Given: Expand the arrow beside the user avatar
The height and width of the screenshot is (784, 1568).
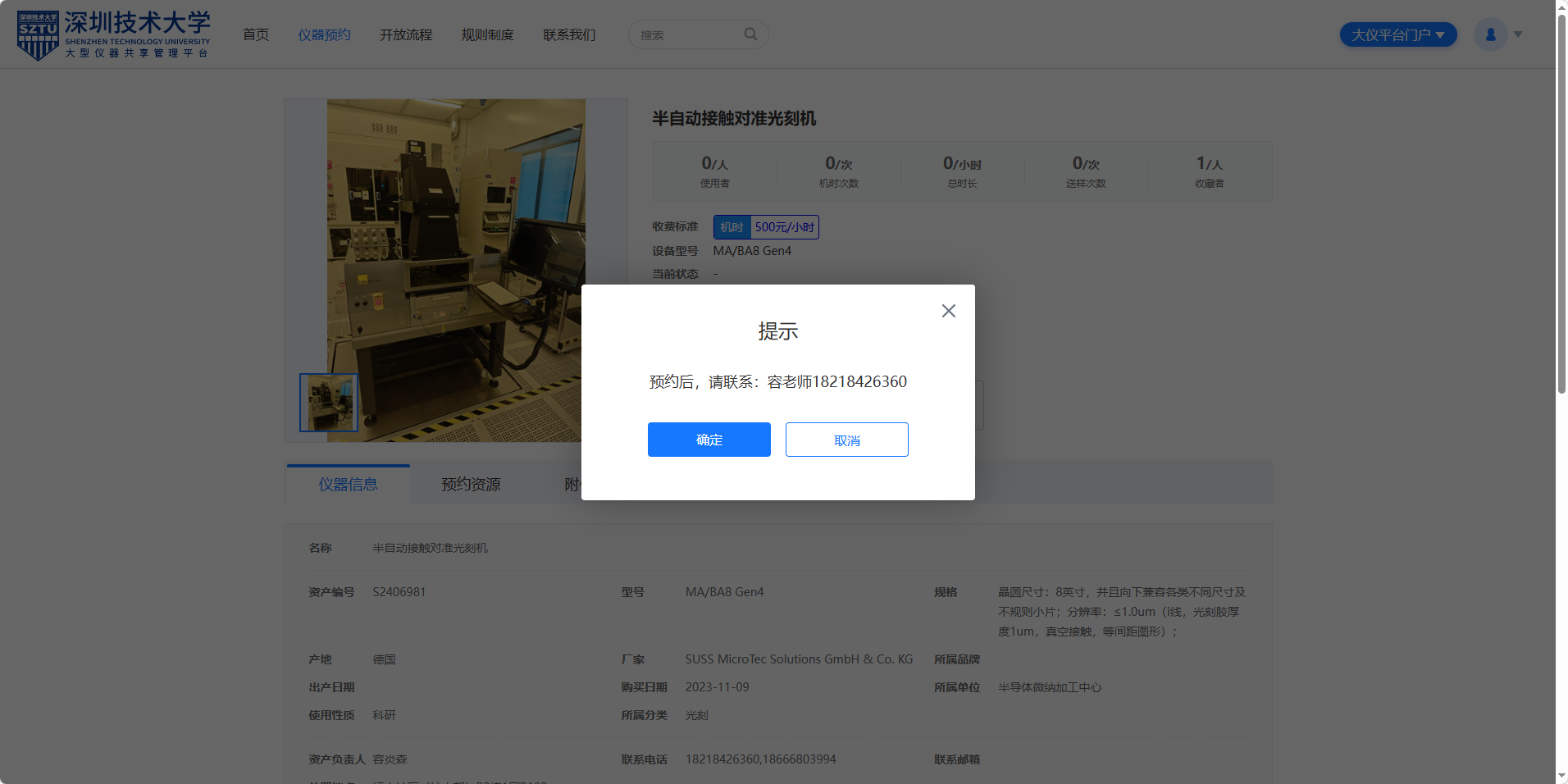Looking at the screenshot, I should click(1518, 34).
